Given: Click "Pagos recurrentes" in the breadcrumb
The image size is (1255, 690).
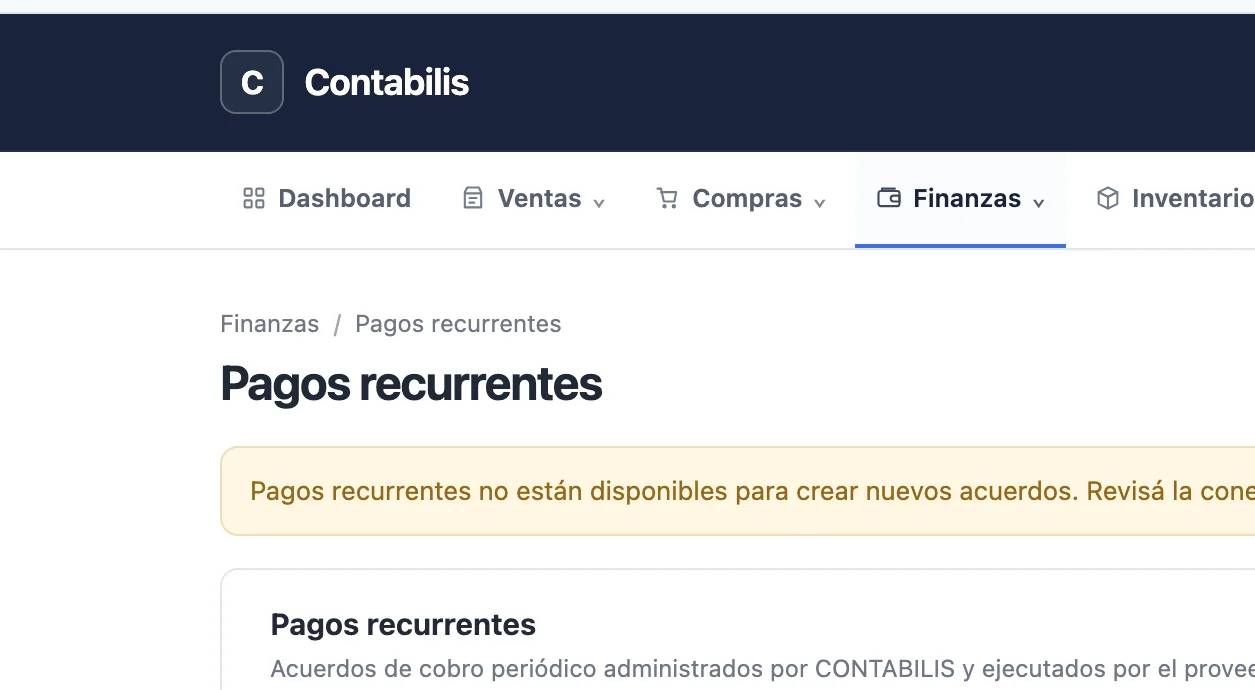Looking at the screenshot, I should [x=458, y=324].
